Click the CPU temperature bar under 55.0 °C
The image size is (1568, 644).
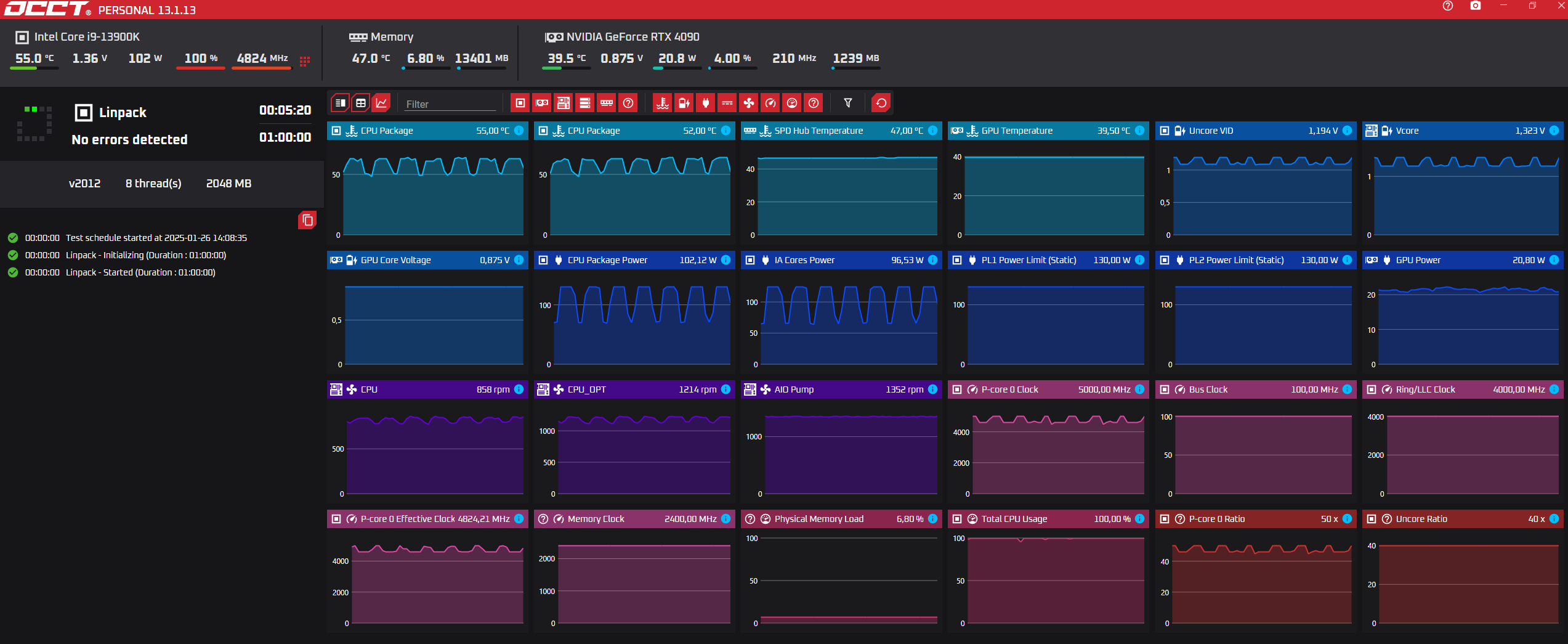pos(34,68)
